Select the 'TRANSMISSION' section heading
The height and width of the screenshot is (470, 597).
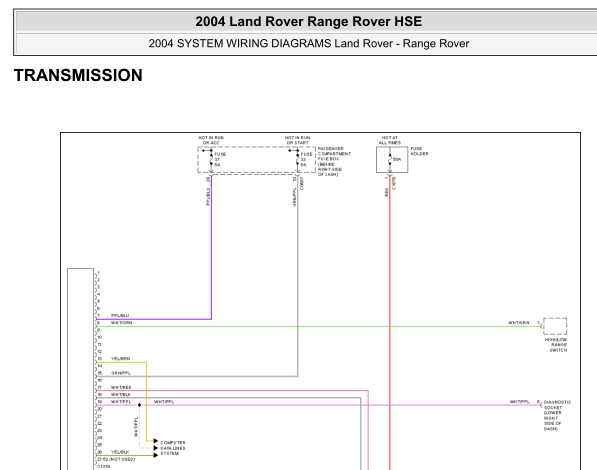coord(78,75)
